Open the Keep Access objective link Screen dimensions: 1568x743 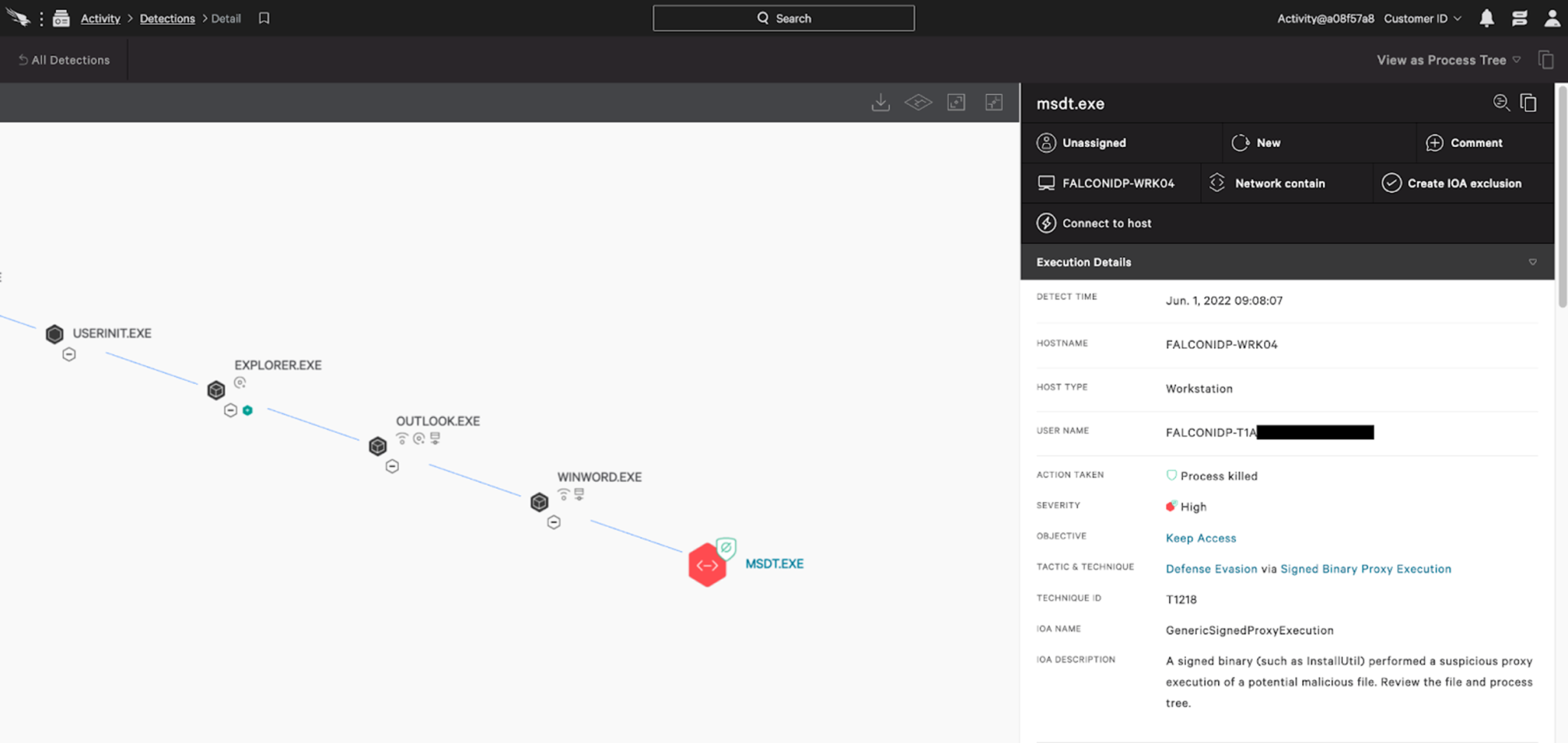pos(1200,537)
